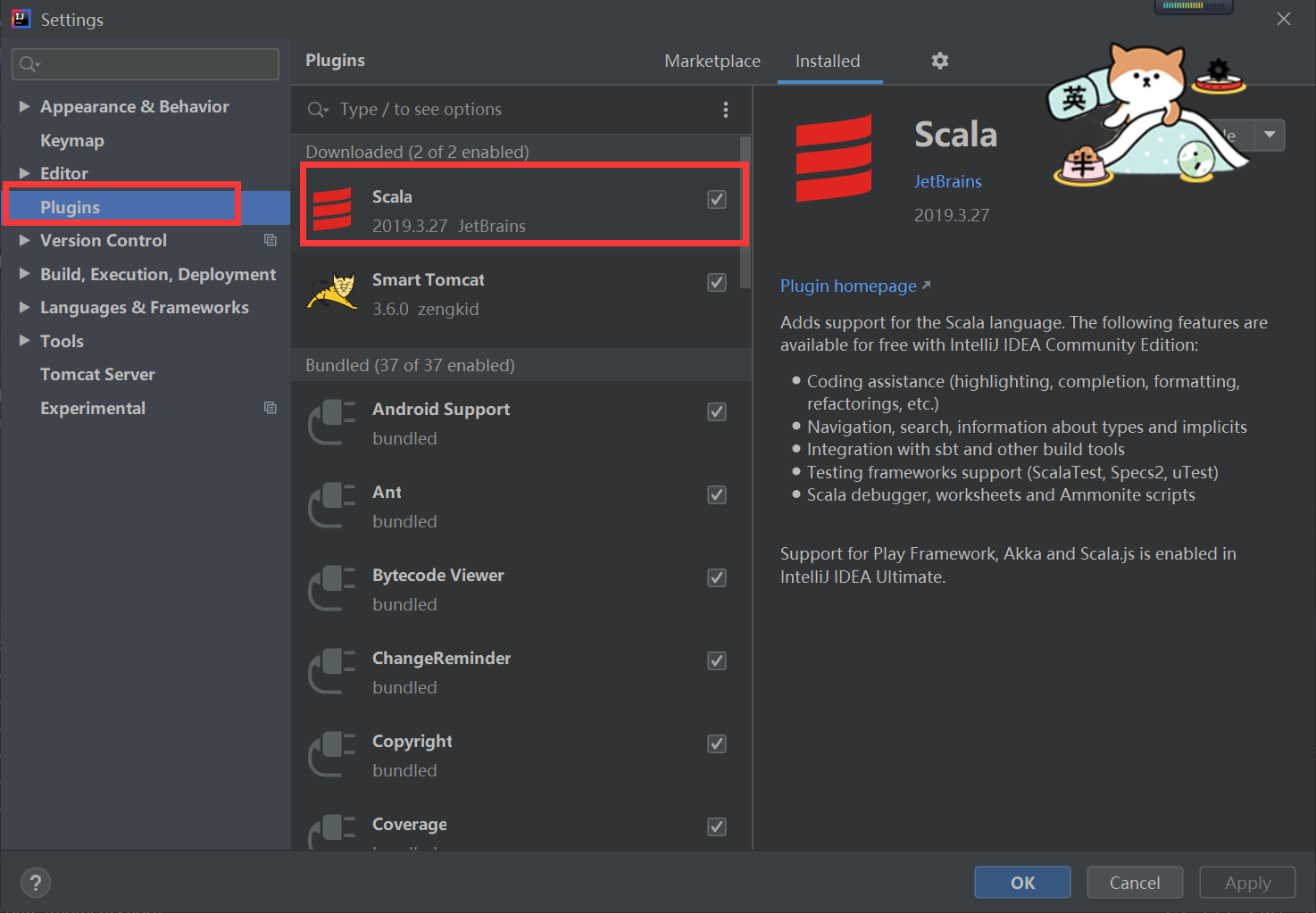
Task: Select the Android Support plugin name
Action: (441, 409)
